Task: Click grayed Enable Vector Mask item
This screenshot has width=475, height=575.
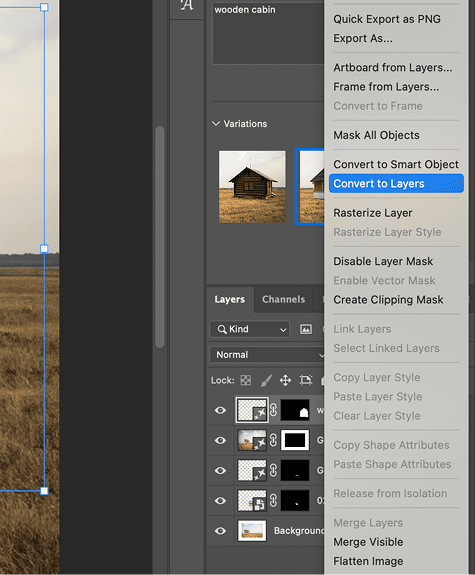Action: point(384,281)
